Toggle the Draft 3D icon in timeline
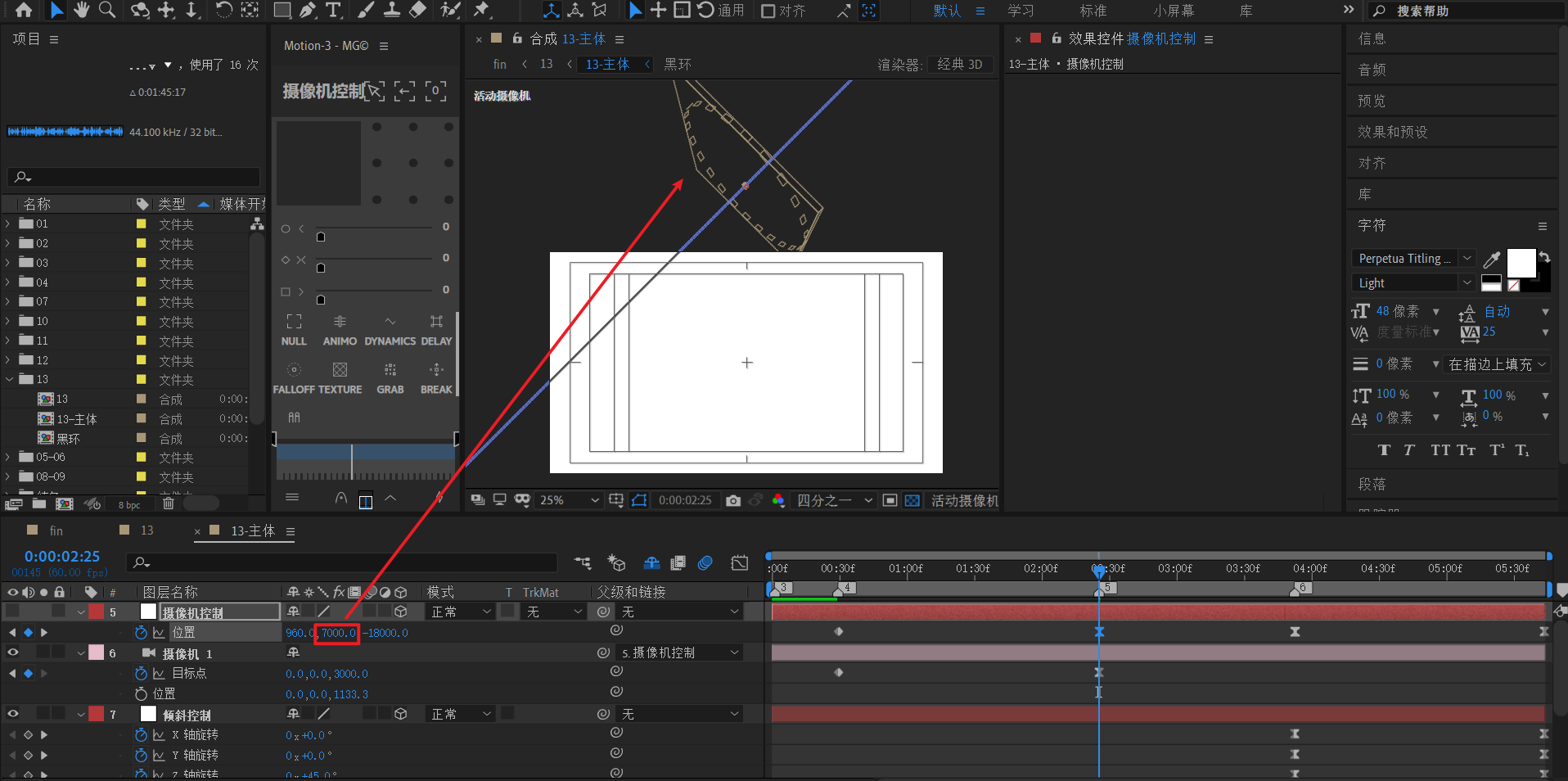 coord(616,562)
